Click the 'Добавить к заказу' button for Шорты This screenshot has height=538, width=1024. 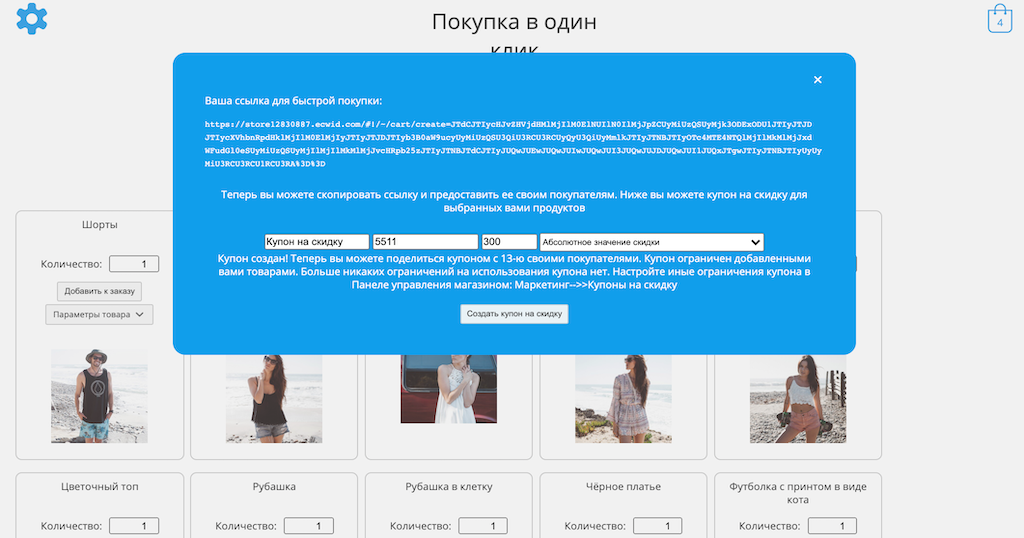100,291
